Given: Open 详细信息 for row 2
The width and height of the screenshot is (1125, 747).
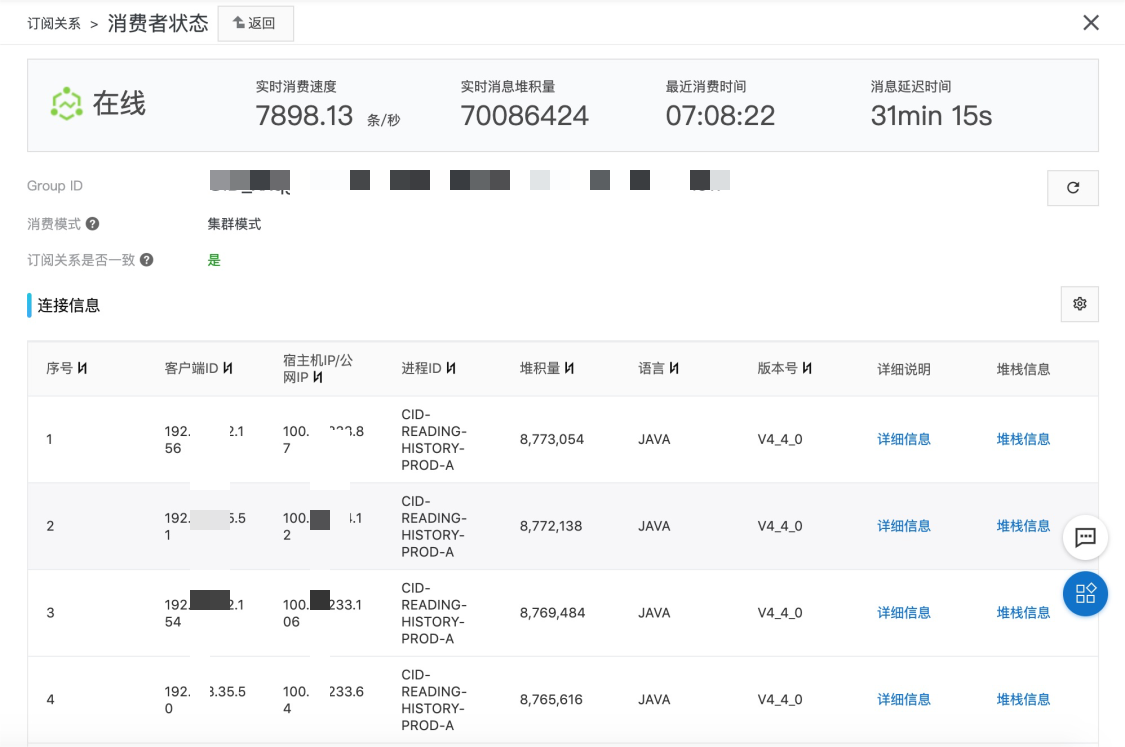Looking at the screenshot, I should (903, 526).
